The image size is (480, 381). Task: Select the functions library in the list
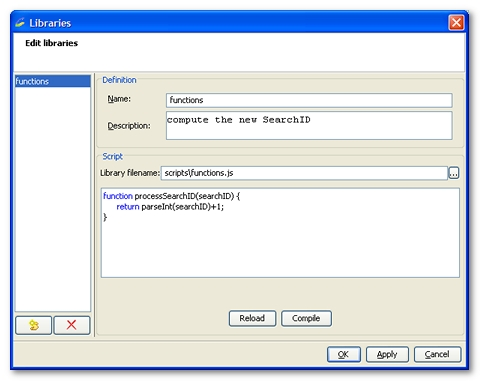53,81
